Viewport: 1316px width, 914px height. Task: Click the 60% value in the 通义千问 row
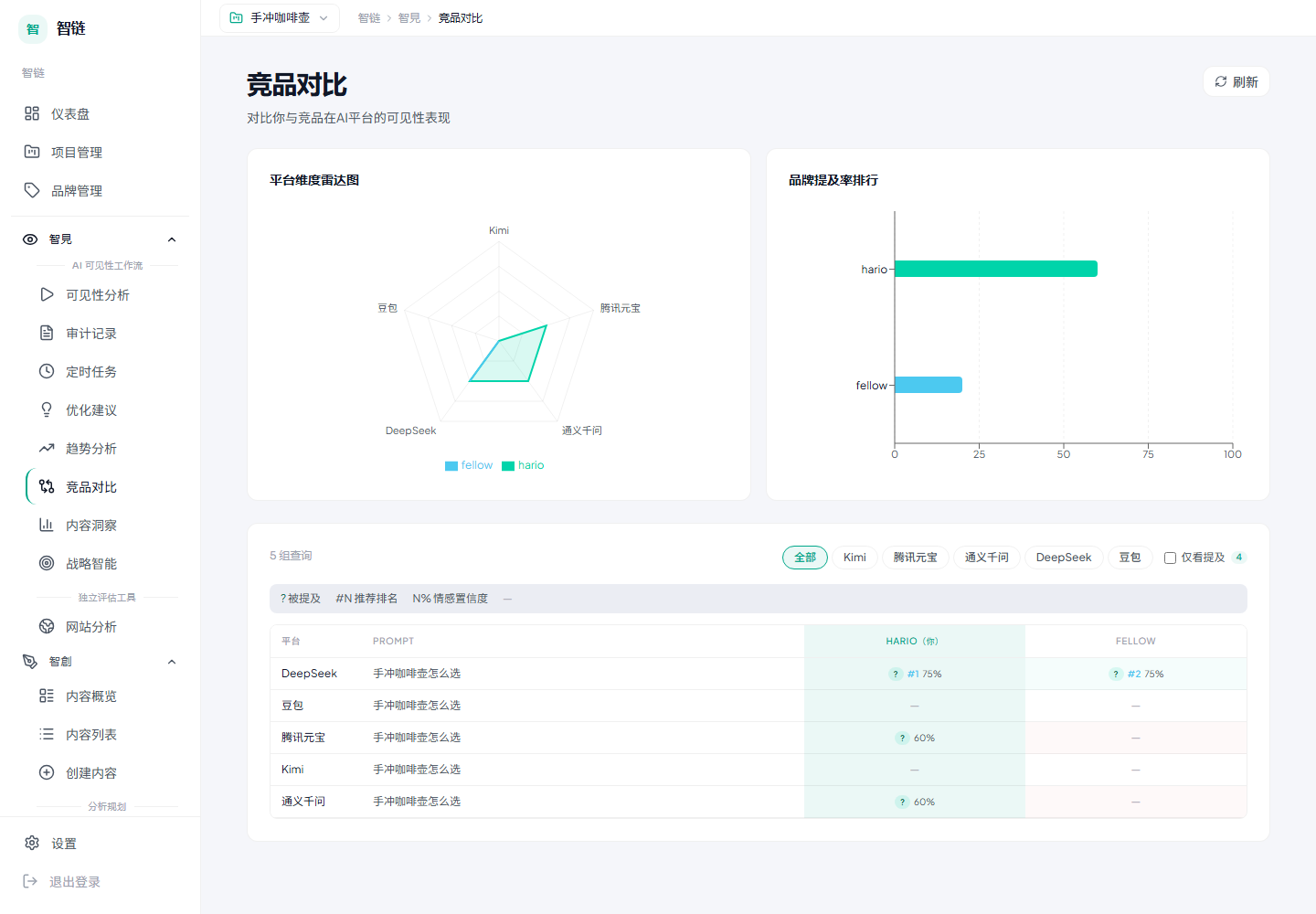point(924,802)
